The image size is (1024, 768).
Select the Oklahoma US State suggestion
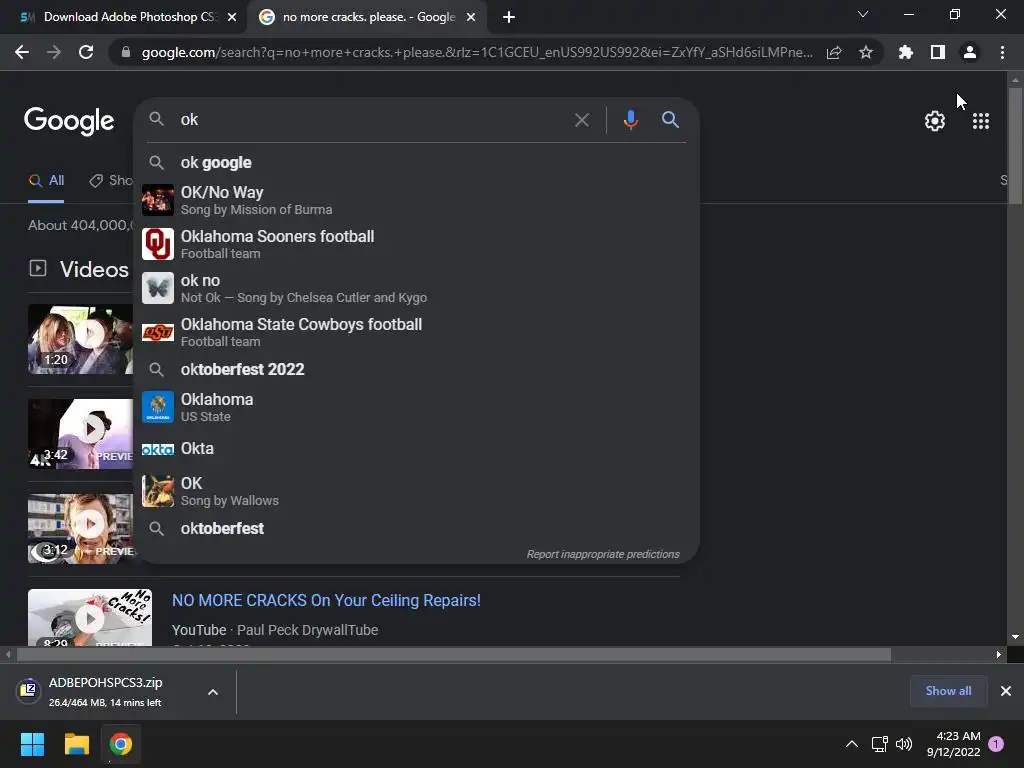(x=416, y=407)
